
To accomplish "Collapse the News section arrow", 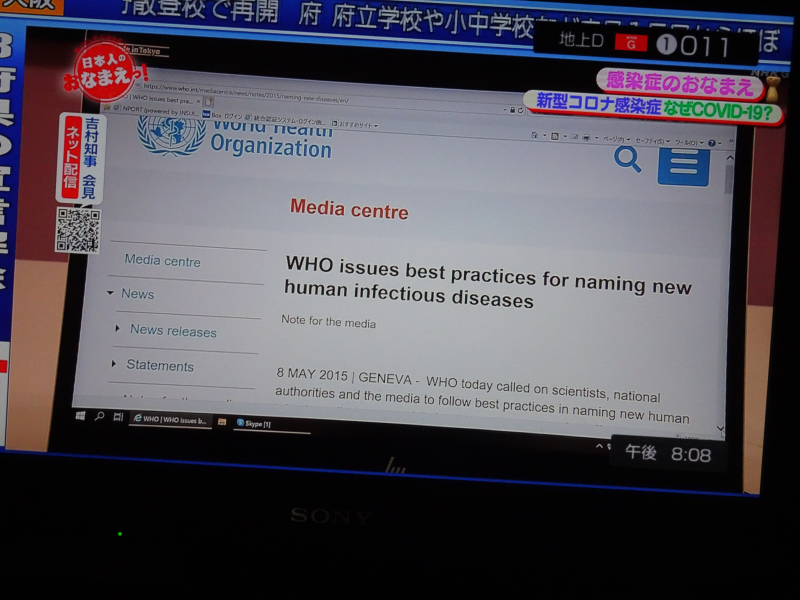I will click(x=110, y=293).
